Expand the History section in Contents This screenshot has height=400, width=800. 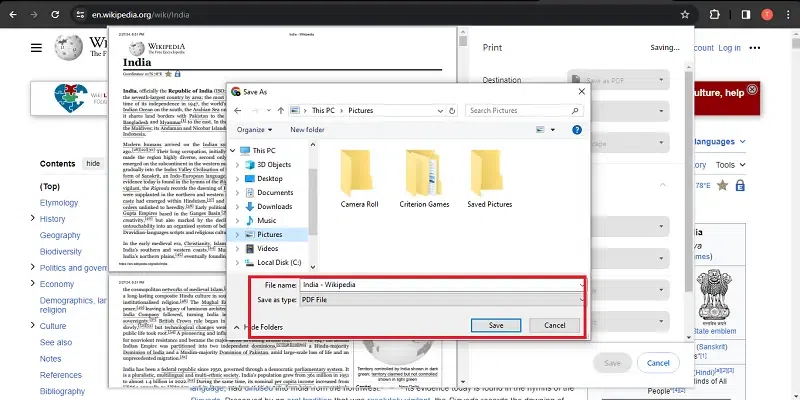[x=33, y=218]
